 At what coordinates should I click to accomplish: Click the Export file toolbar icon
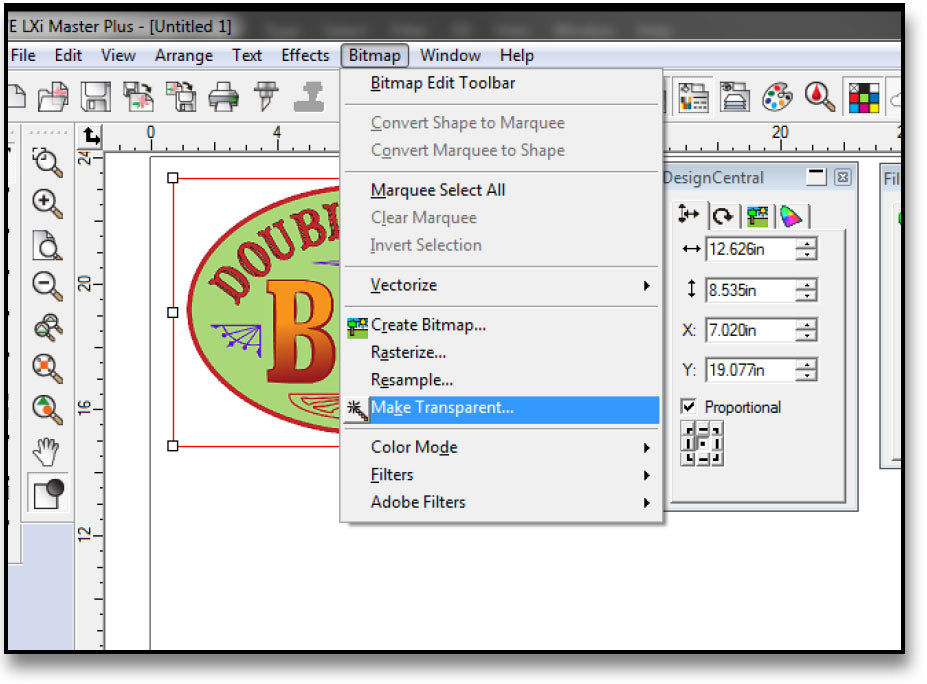tap(181, 96)
